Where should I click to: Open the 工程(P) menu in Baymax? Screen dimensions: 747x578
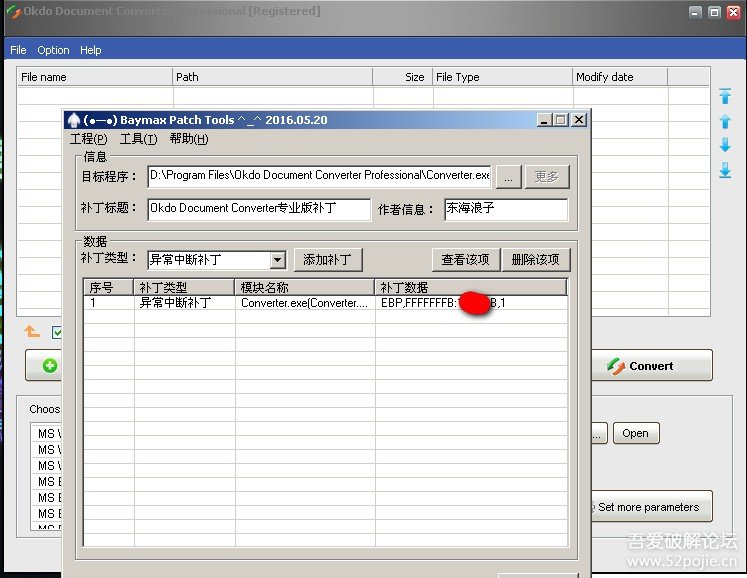[89, 139]
